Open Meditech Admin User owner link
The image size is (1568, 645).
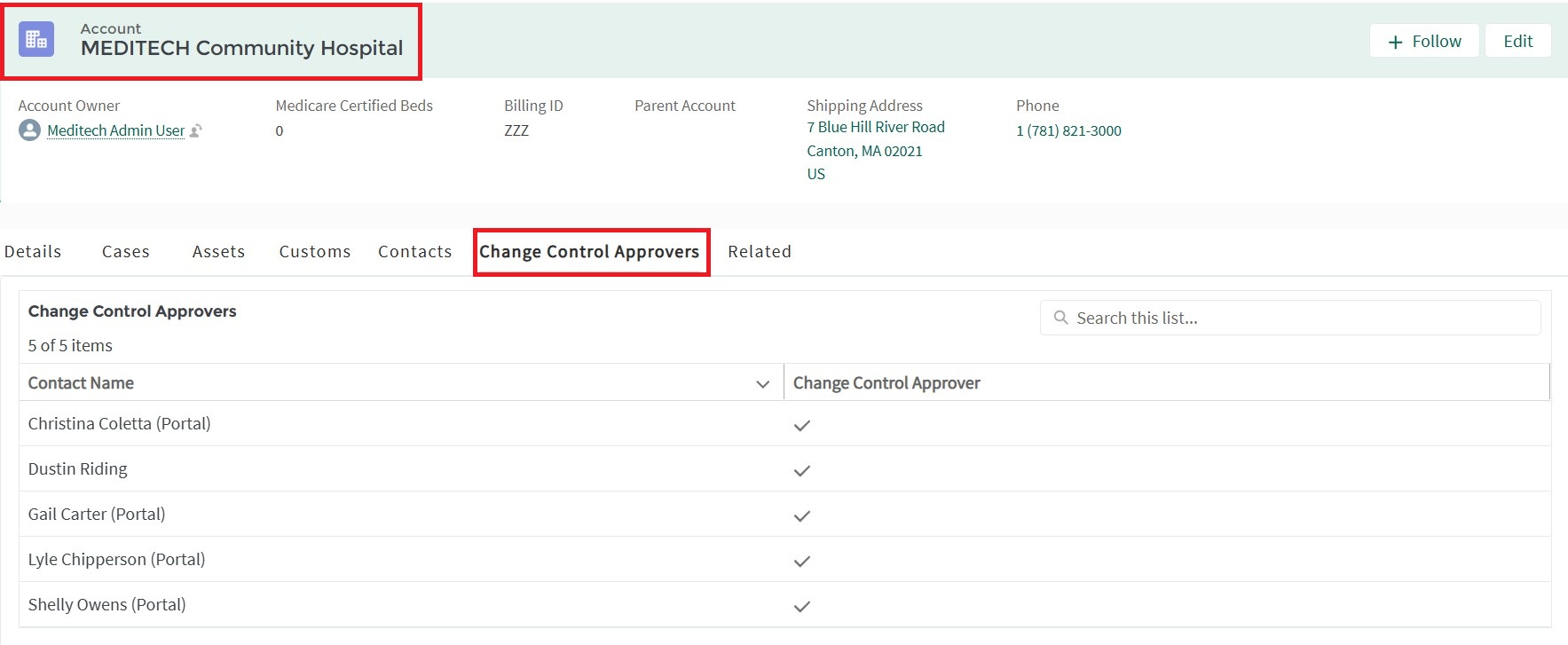(115, 130)
